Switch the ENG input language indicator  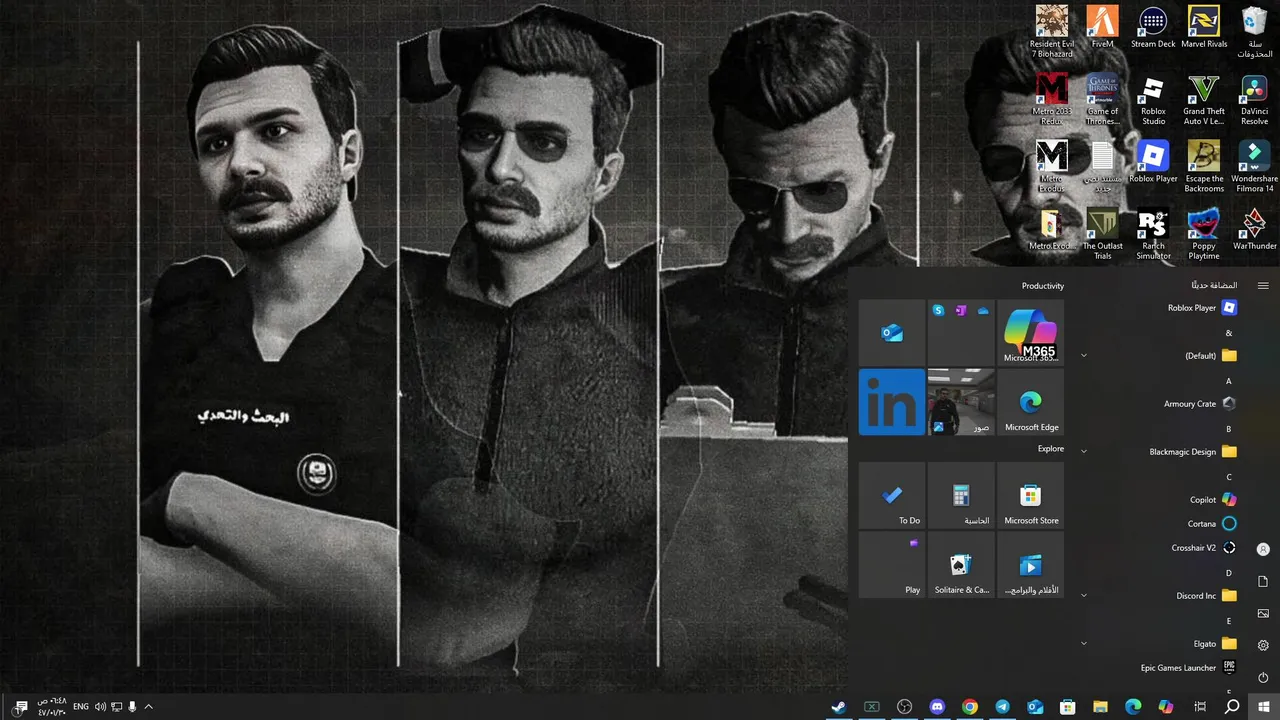click(81, 707)
